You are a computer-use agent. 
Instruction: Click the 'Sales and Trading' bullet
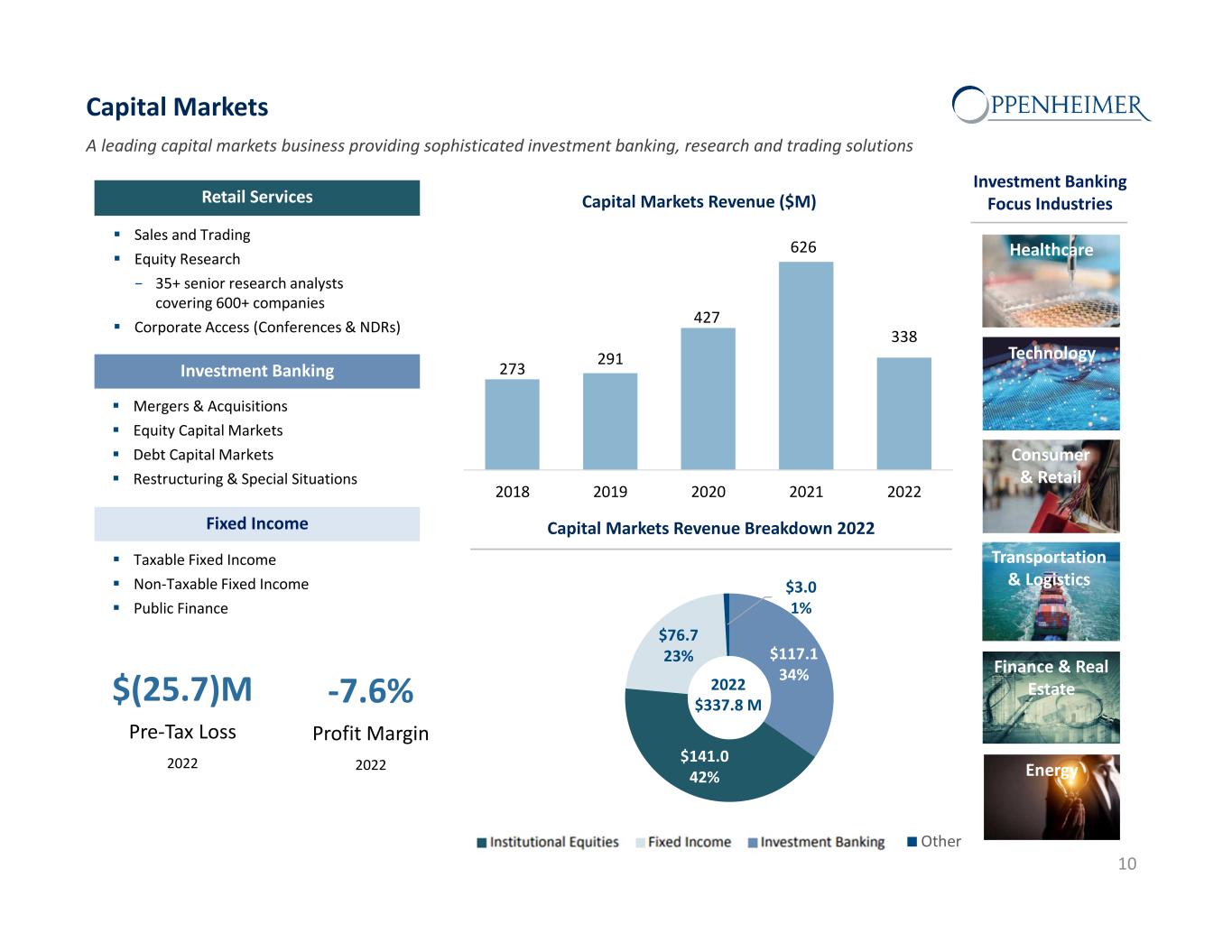[192, 235]
